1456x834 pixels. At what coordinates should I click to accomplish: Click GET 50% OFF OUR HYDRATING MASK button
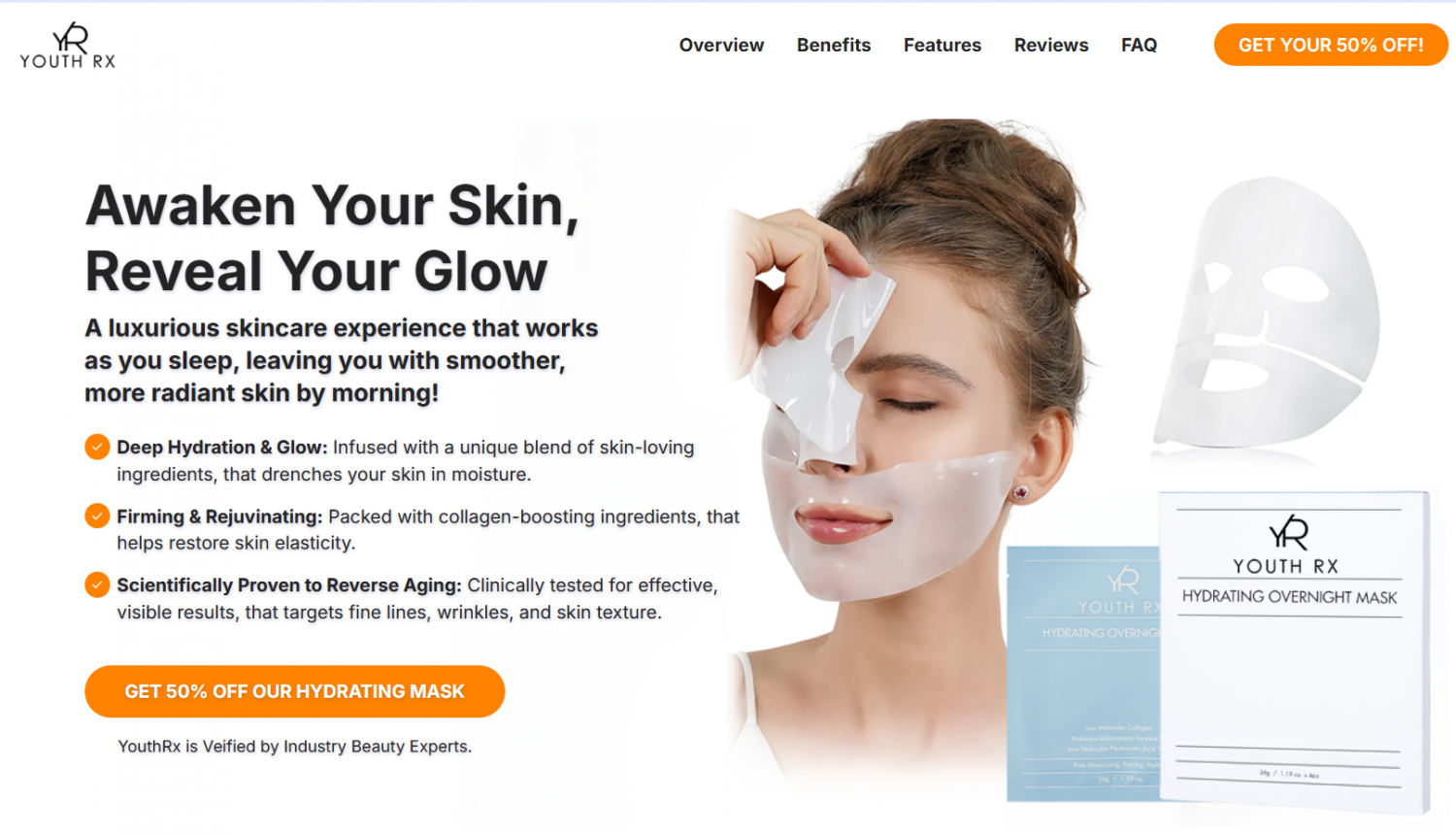pos(294,691)
